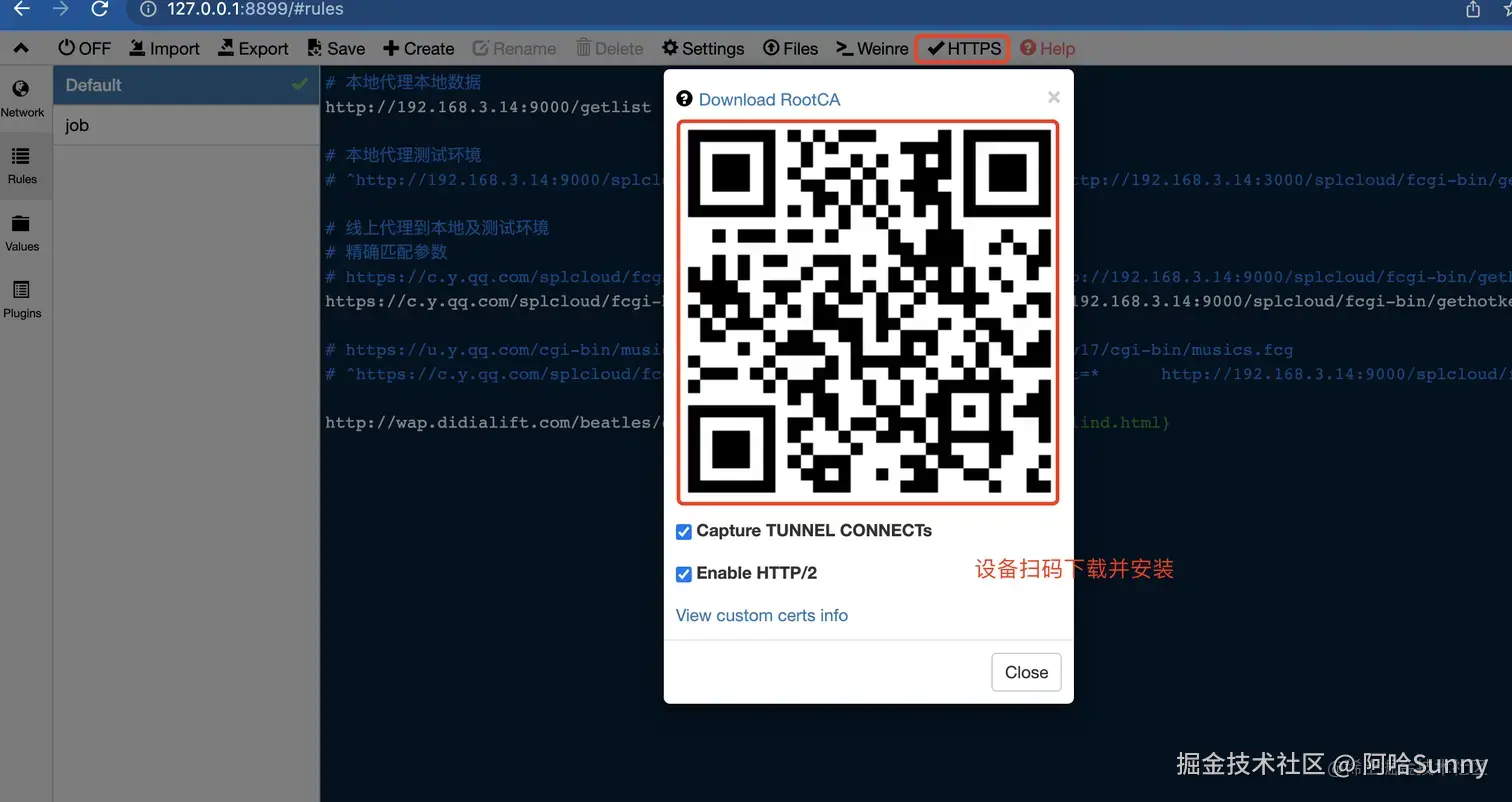The width and height of the screenshot is (1512, 802).
Task: Toggle Capture TUNNEL CONNECTs checkbox
Action: tap(684, 532)
